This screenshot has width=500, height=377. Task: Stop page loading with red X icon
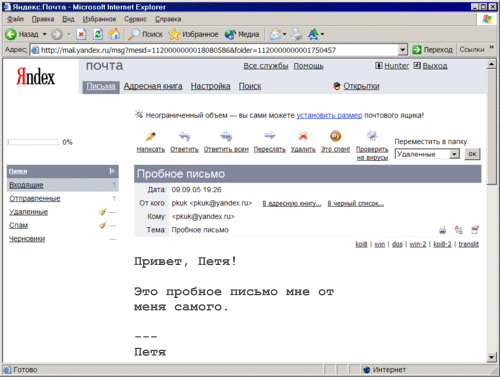pyautogui.click(x=81, y=34)
